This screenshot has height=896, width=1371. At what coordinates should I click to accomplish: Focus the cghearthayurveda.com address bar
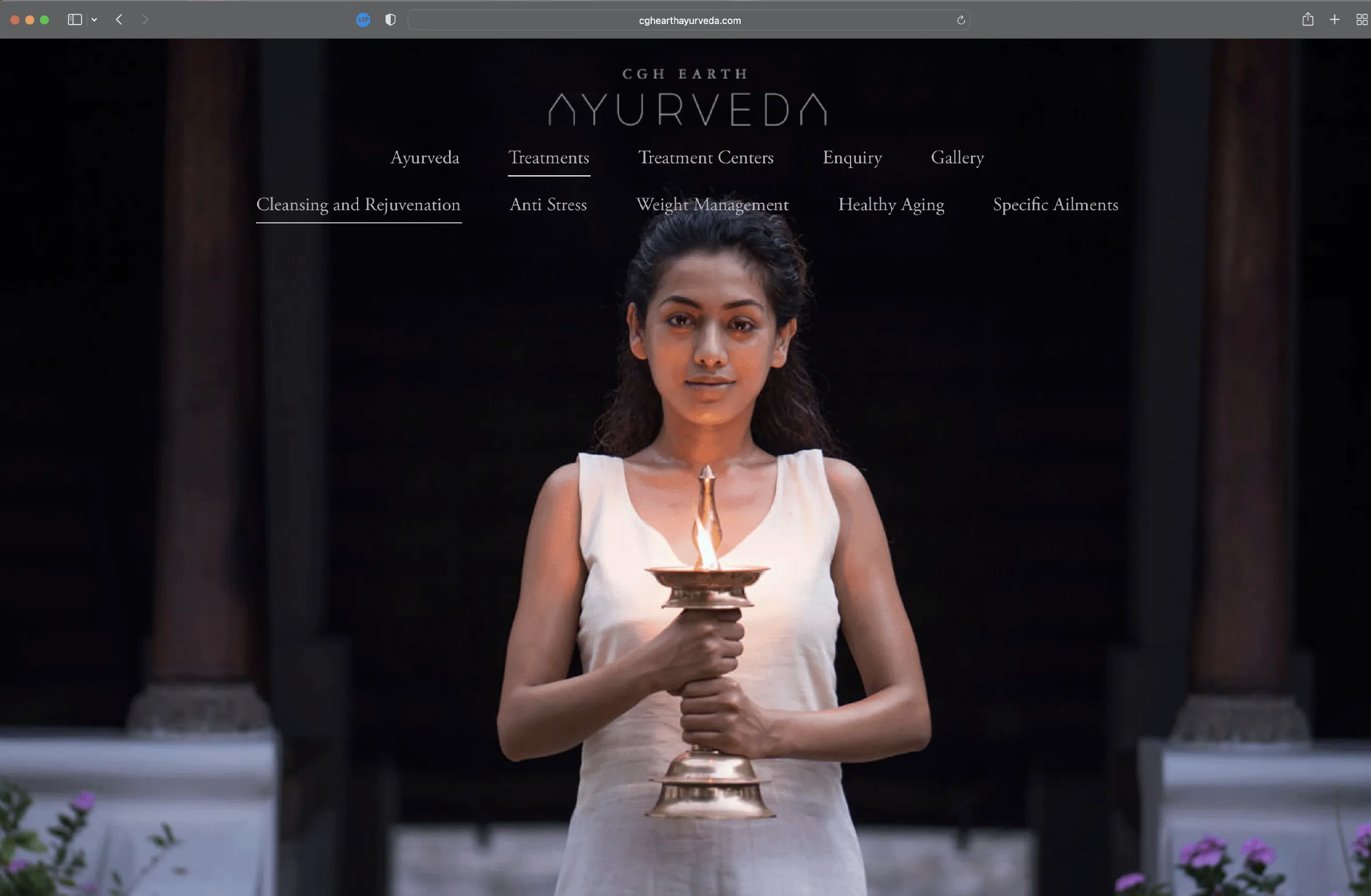click(x=689, y=20)
